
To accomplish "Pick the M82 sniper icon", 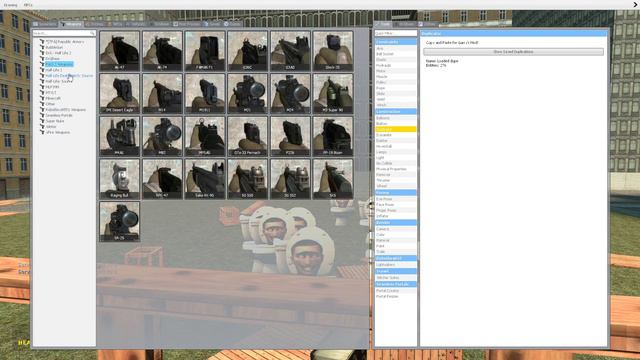I will point(162,136).
